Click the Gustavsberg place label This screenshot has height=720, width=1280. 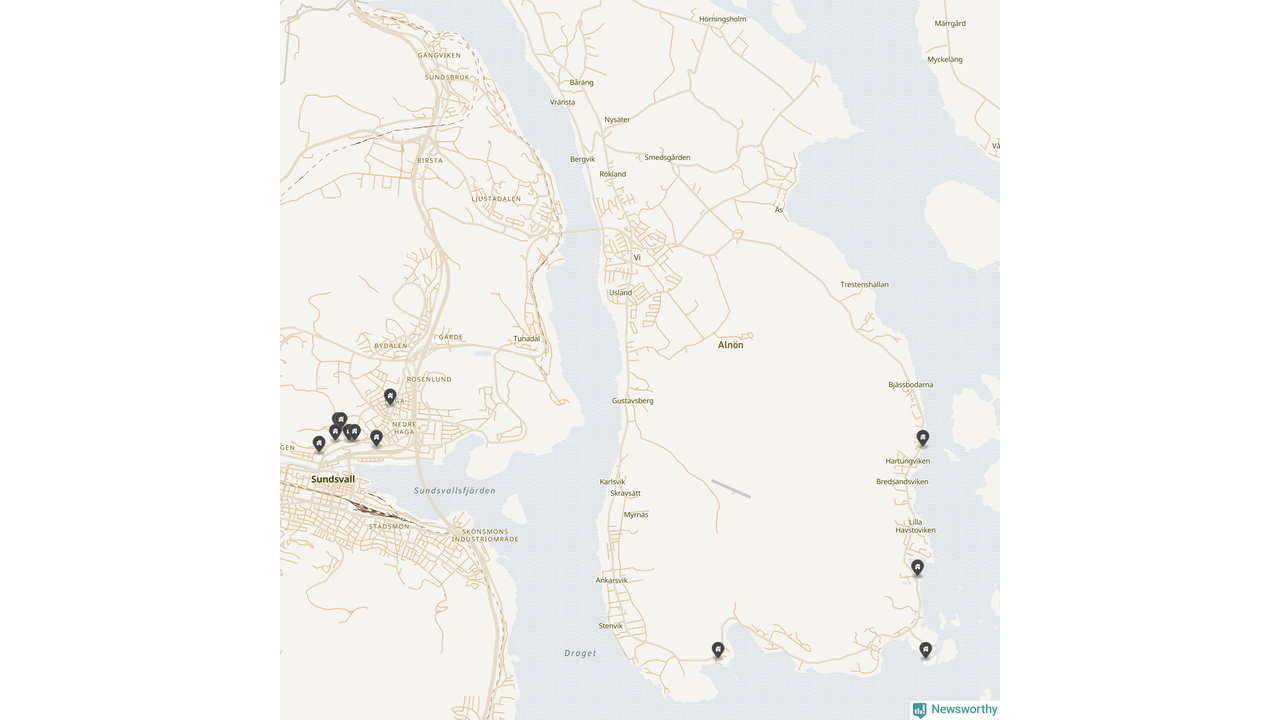click(x=632, y=401)
